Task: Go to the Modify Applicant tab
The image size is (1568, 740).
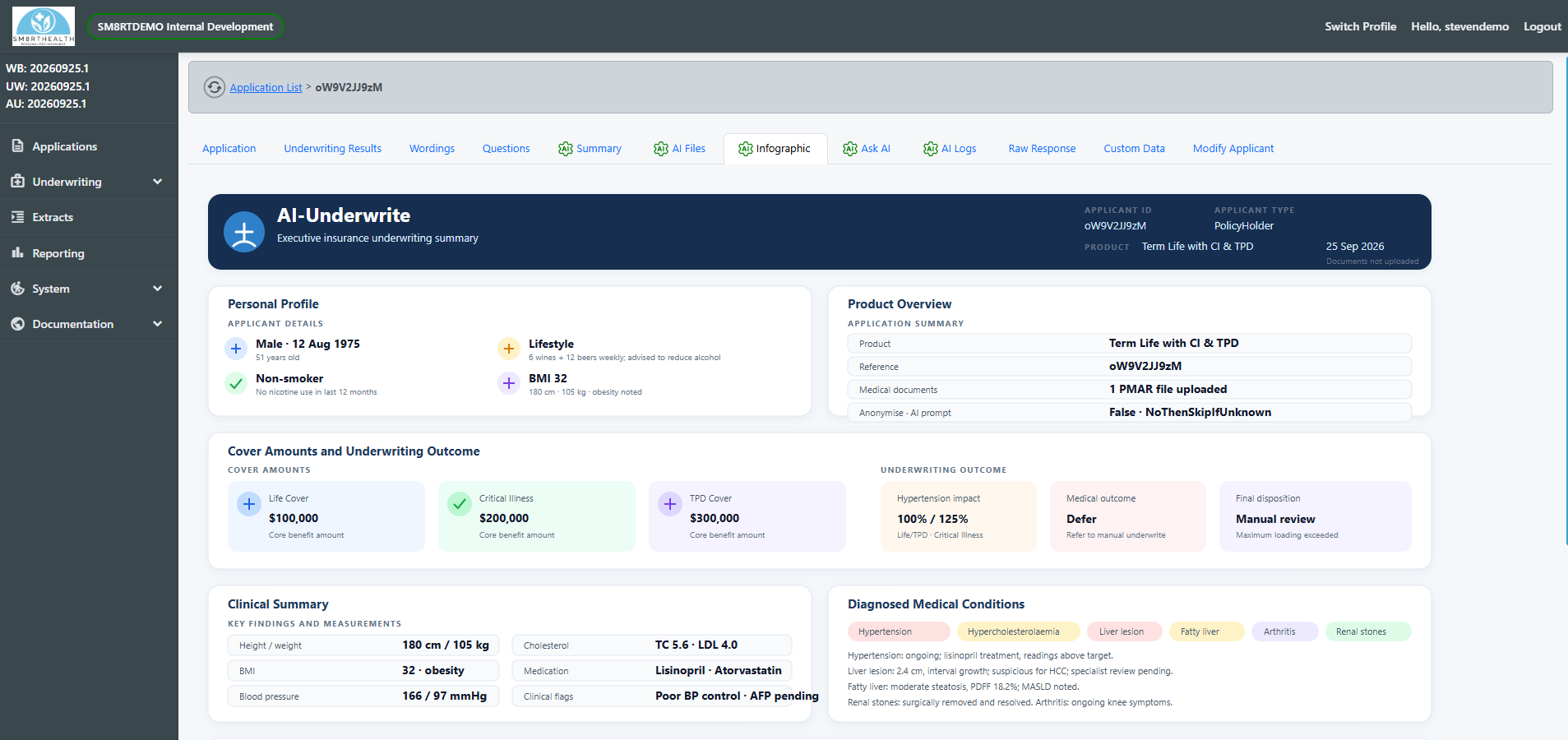Action: pyautogui.click(x=1233, y=149)
